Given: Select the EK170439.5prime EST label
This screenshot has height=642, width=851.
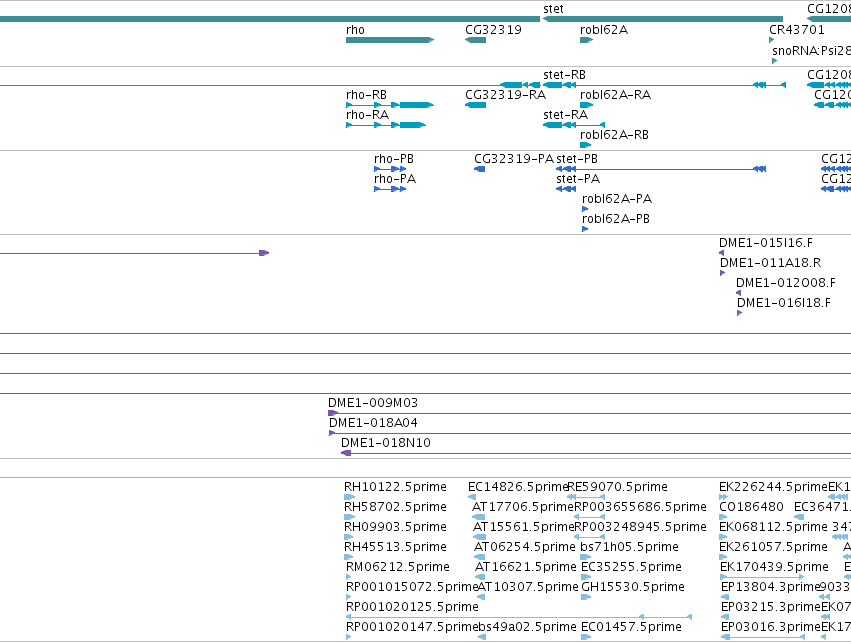Looking at the screenshot, I should point(774,567).
